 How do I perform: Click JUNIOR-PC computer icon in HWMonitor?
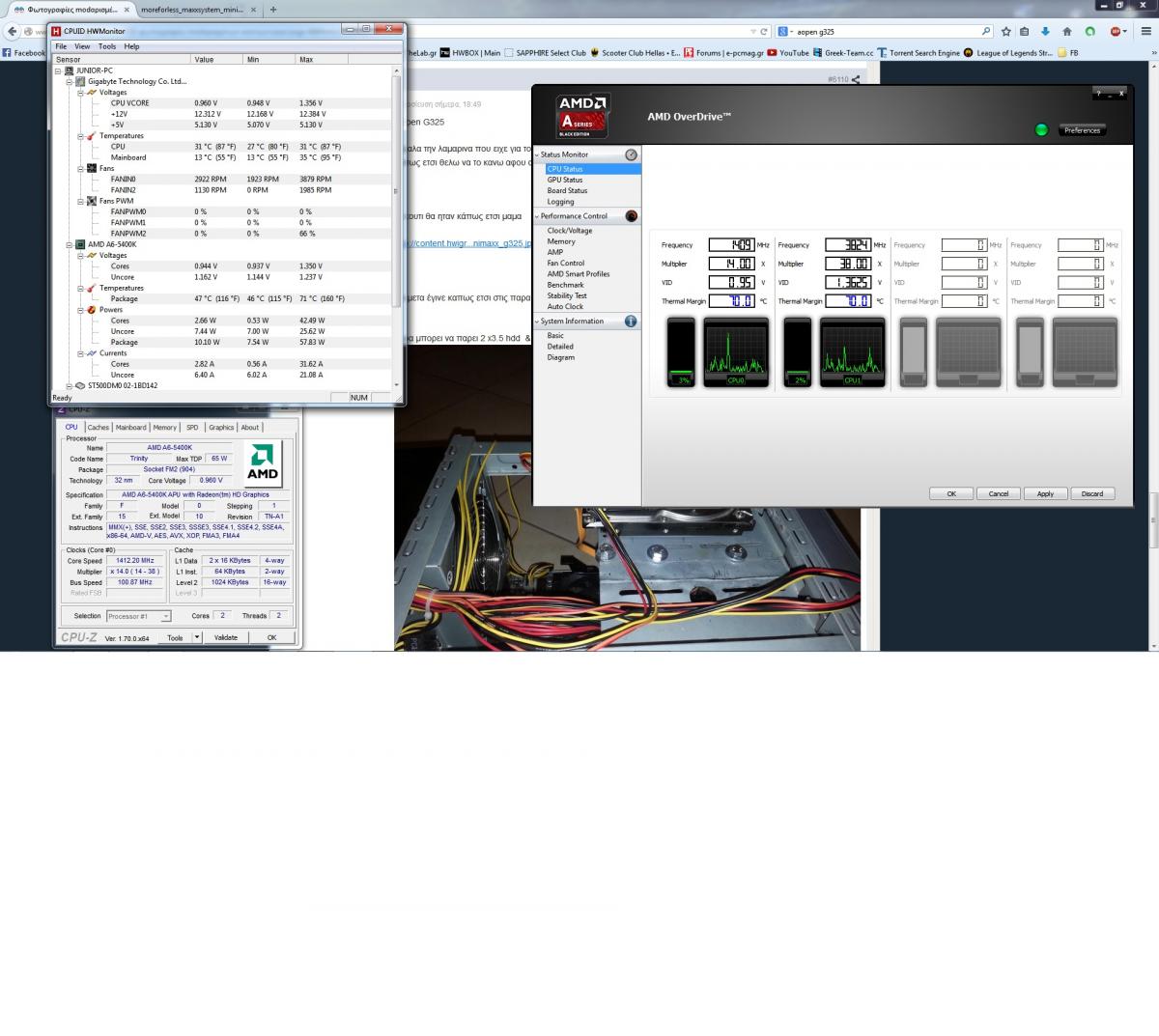coord(69,70)
